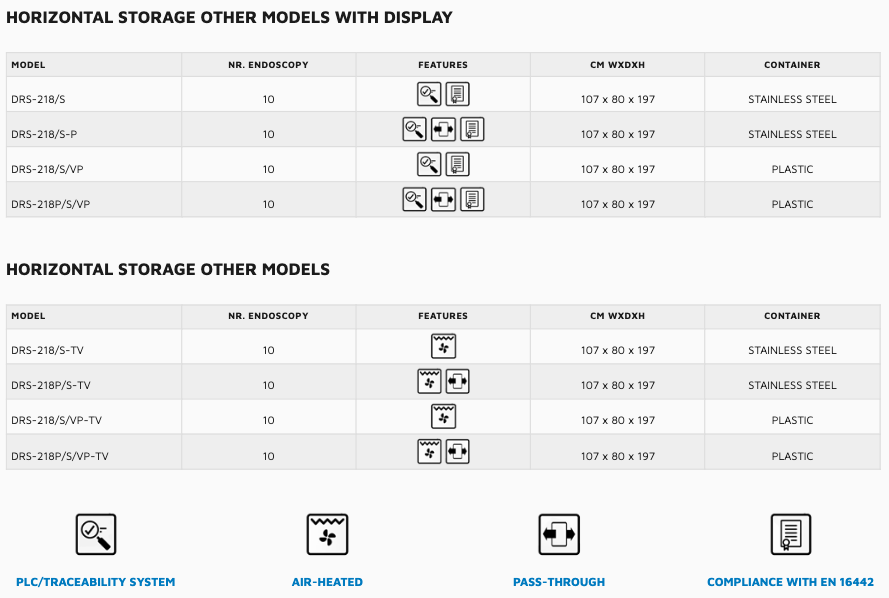889x598 pixels.
Task: Open the AIR-HEATED link
Action: (327, 582)
